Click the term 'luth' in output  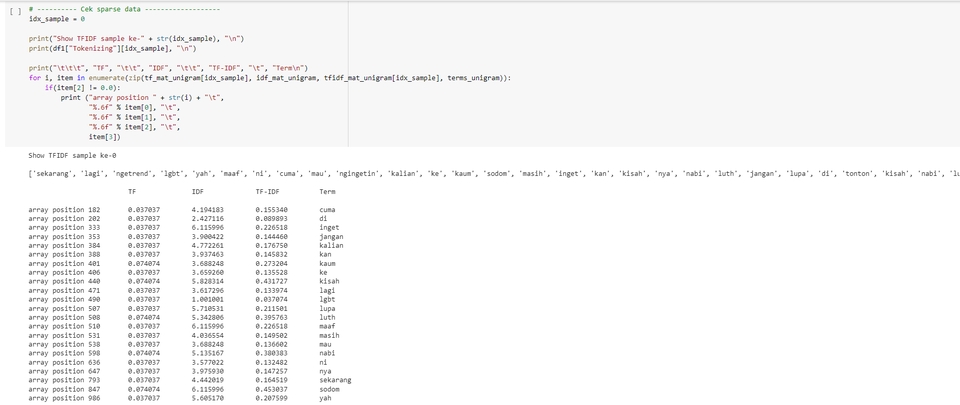tap(328, 318)
